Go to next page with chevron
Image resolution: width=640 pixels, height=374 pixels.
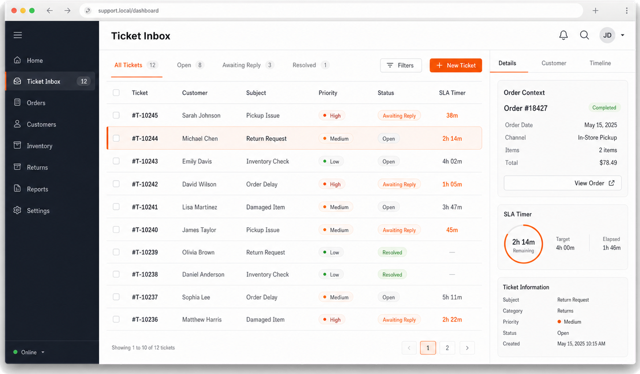pyautogui.click(x=467, y=348)
